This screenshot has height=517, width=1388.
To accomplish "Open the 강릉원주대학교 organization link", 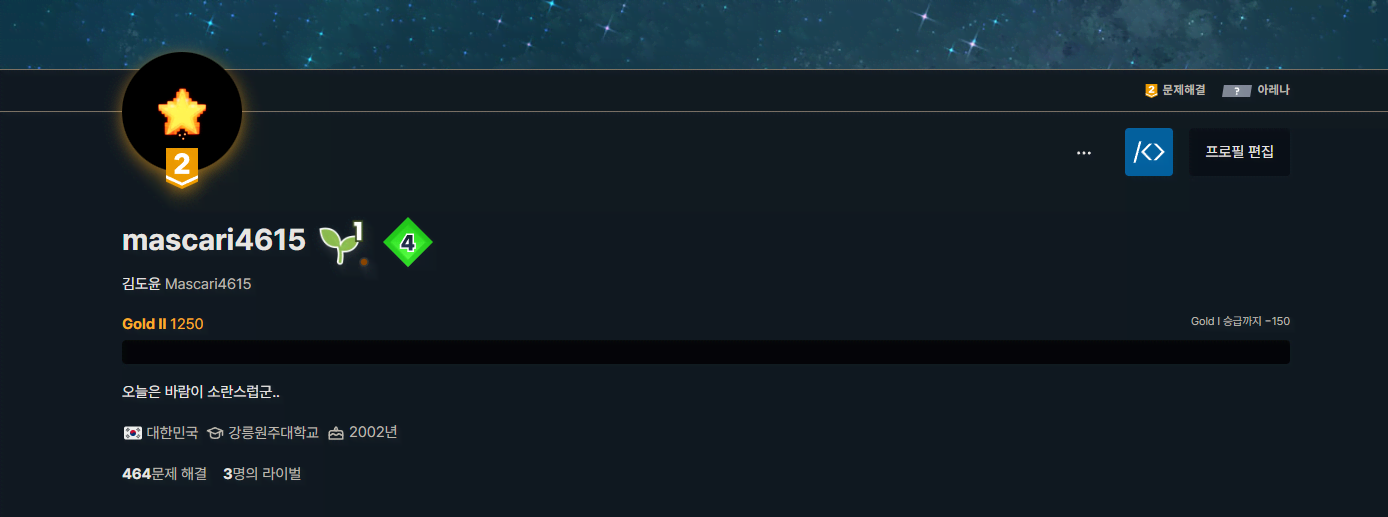I will click(x=273, y=433).
